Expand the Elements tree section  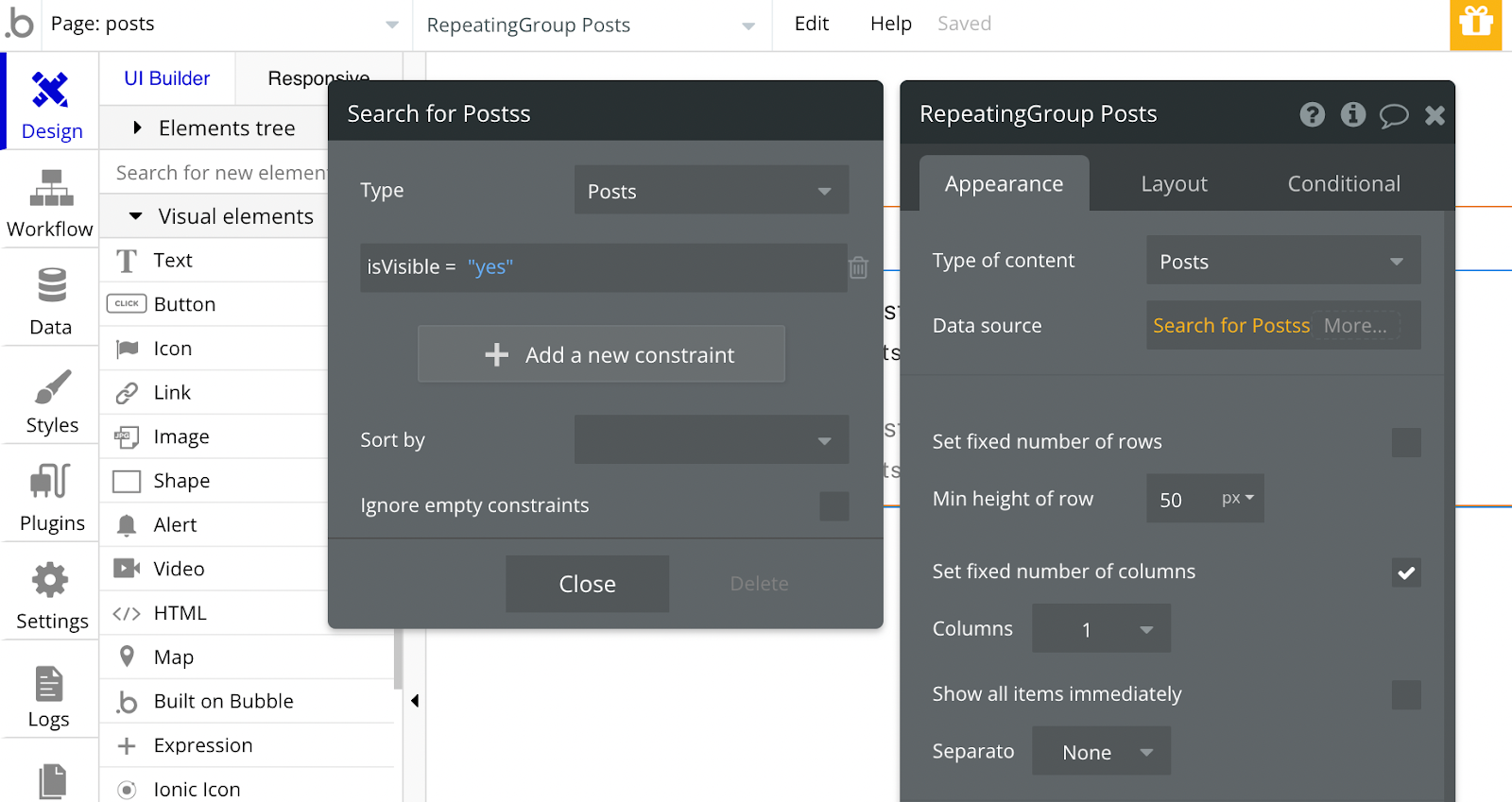(214, 128)
